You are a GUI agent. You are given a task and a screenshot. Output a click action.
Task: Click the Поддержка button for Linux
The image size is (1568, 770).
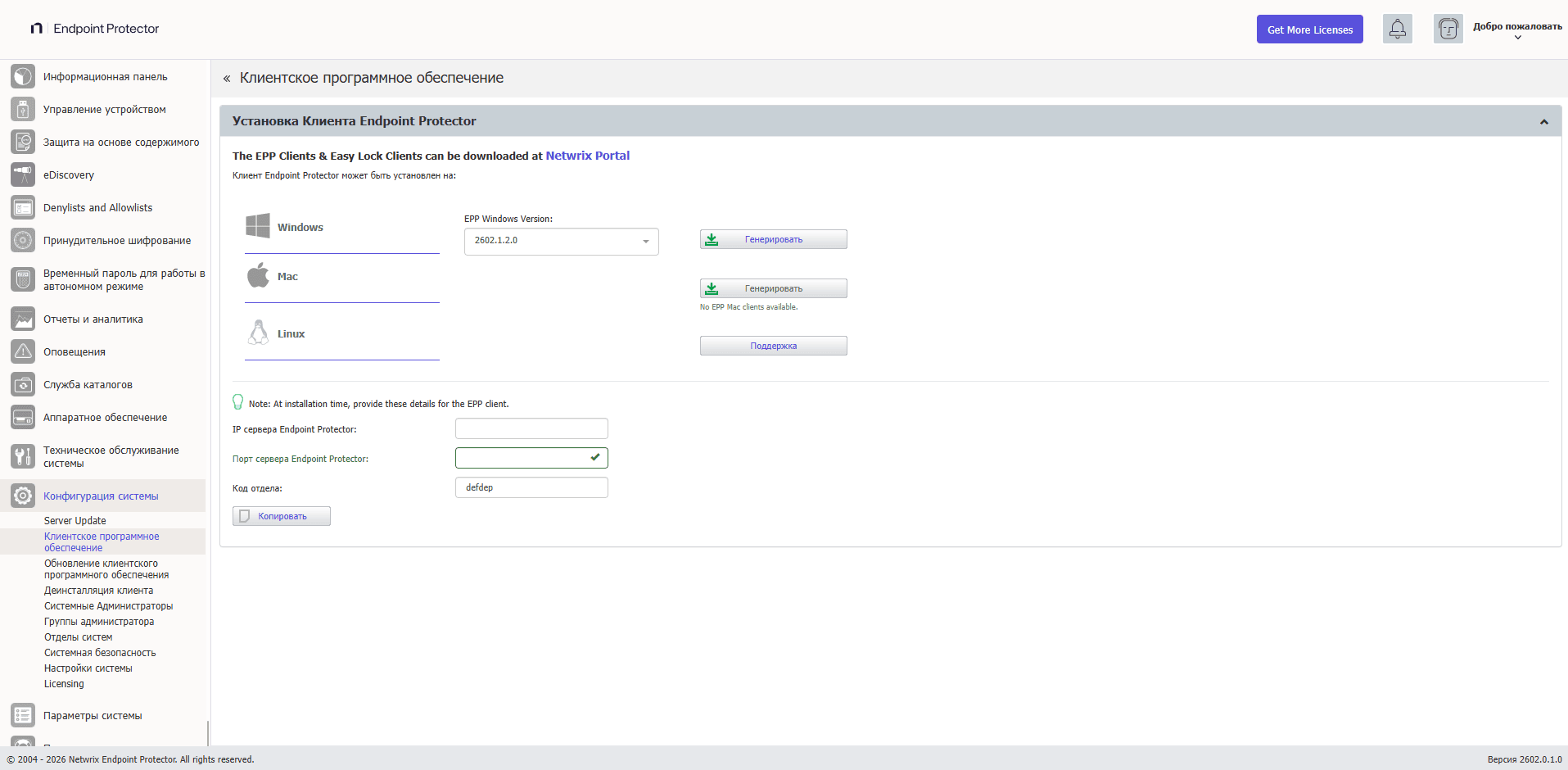(x=773, y=346)
